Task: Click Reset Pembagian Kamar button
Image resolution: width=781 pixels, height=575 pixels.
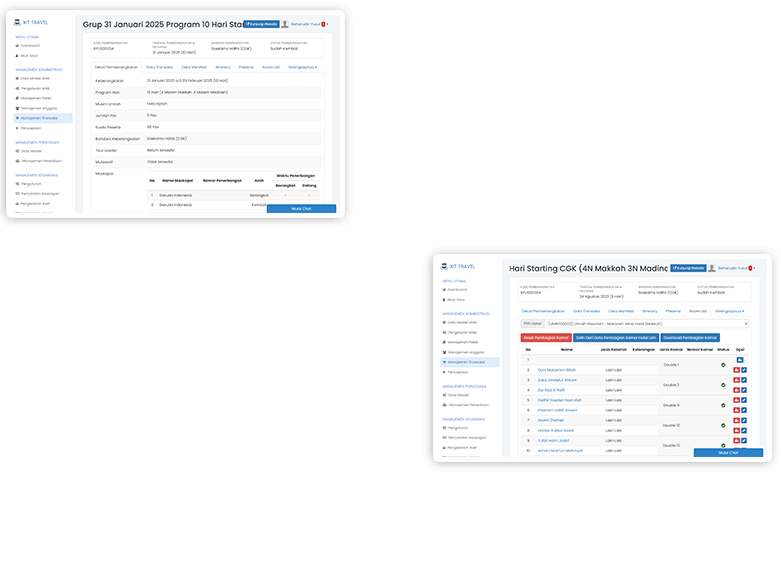Action: coord(545,337)
